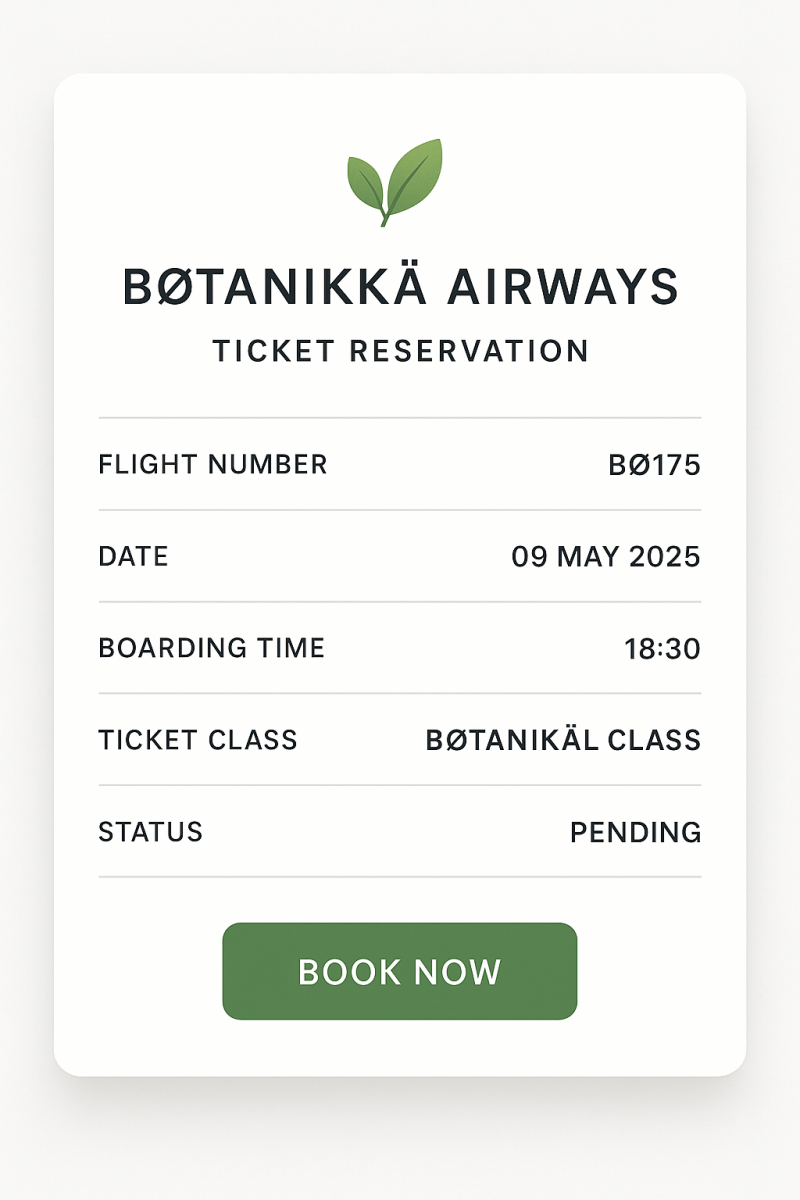
Task: Click the BOARDING TIME label
Action: (212, 648)
